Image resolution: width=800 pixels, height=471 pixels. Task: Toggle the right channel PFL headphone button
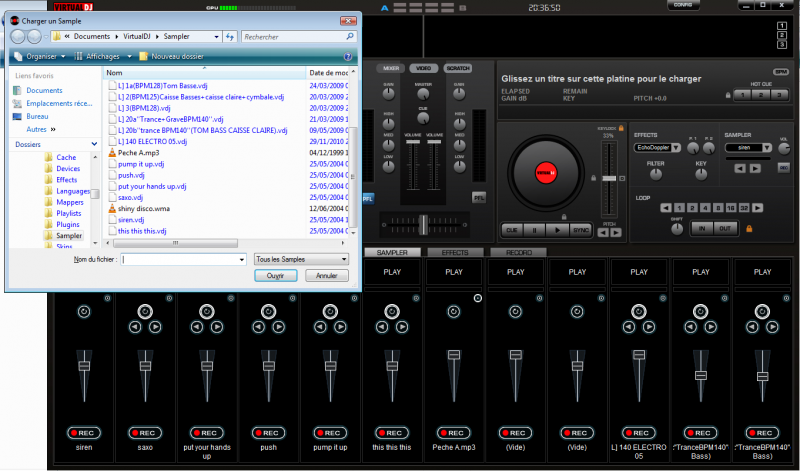pyautogui.click(x=479, y=197)
